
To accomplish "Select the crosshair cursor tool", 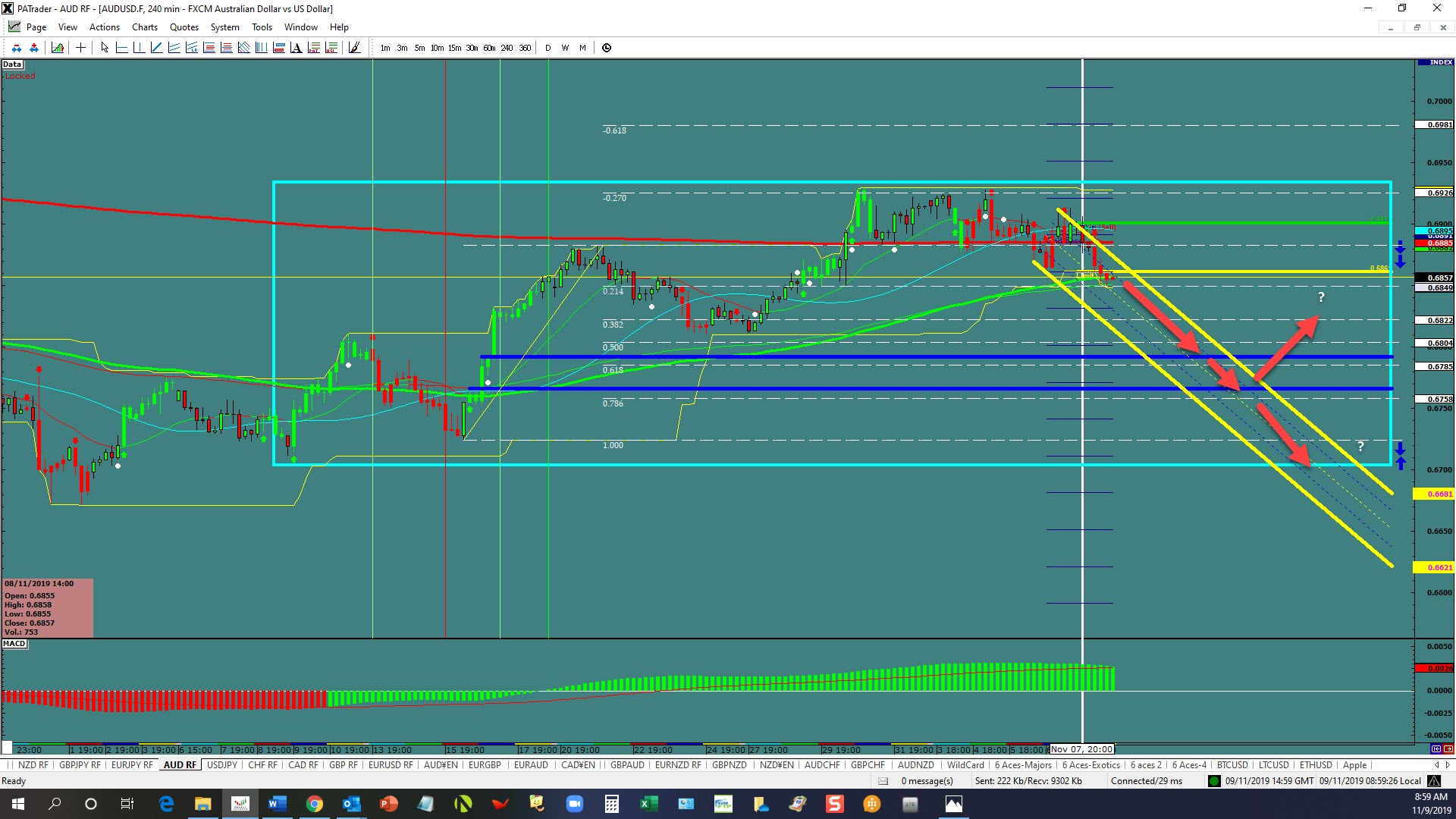I will point(80,48).
